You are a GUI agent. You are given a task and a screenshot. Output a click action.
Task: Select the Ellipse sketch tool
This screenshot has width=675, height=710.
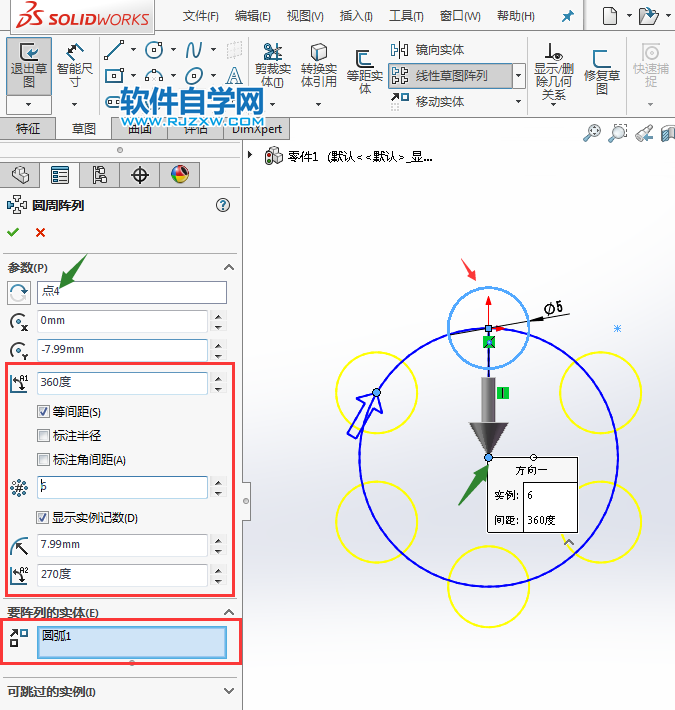tap(194, 76)
